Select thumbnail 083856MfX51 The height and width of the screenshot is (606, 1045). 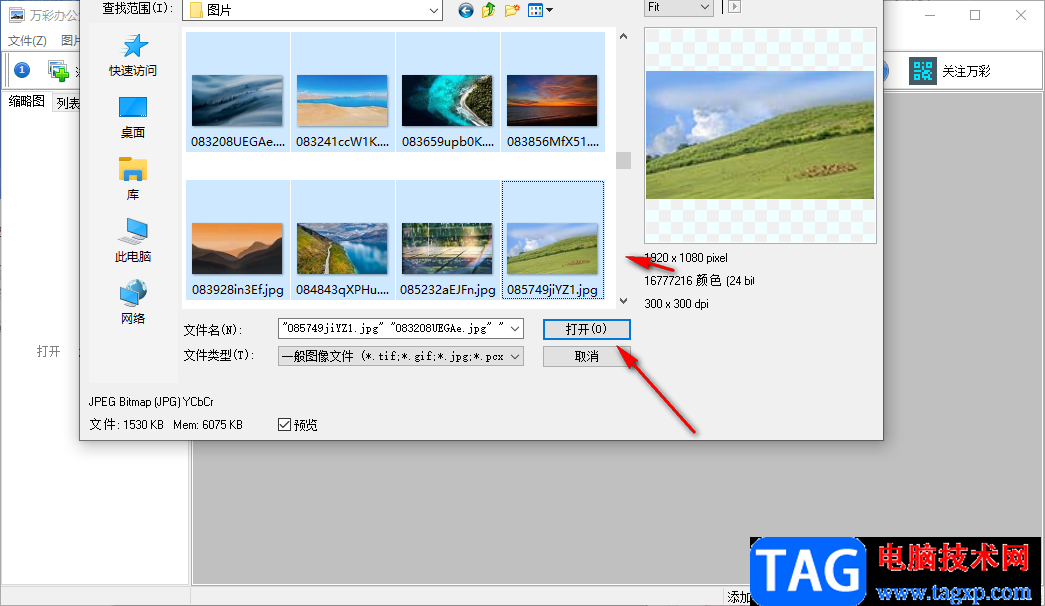pyautogui.click(x=552, y=92)
